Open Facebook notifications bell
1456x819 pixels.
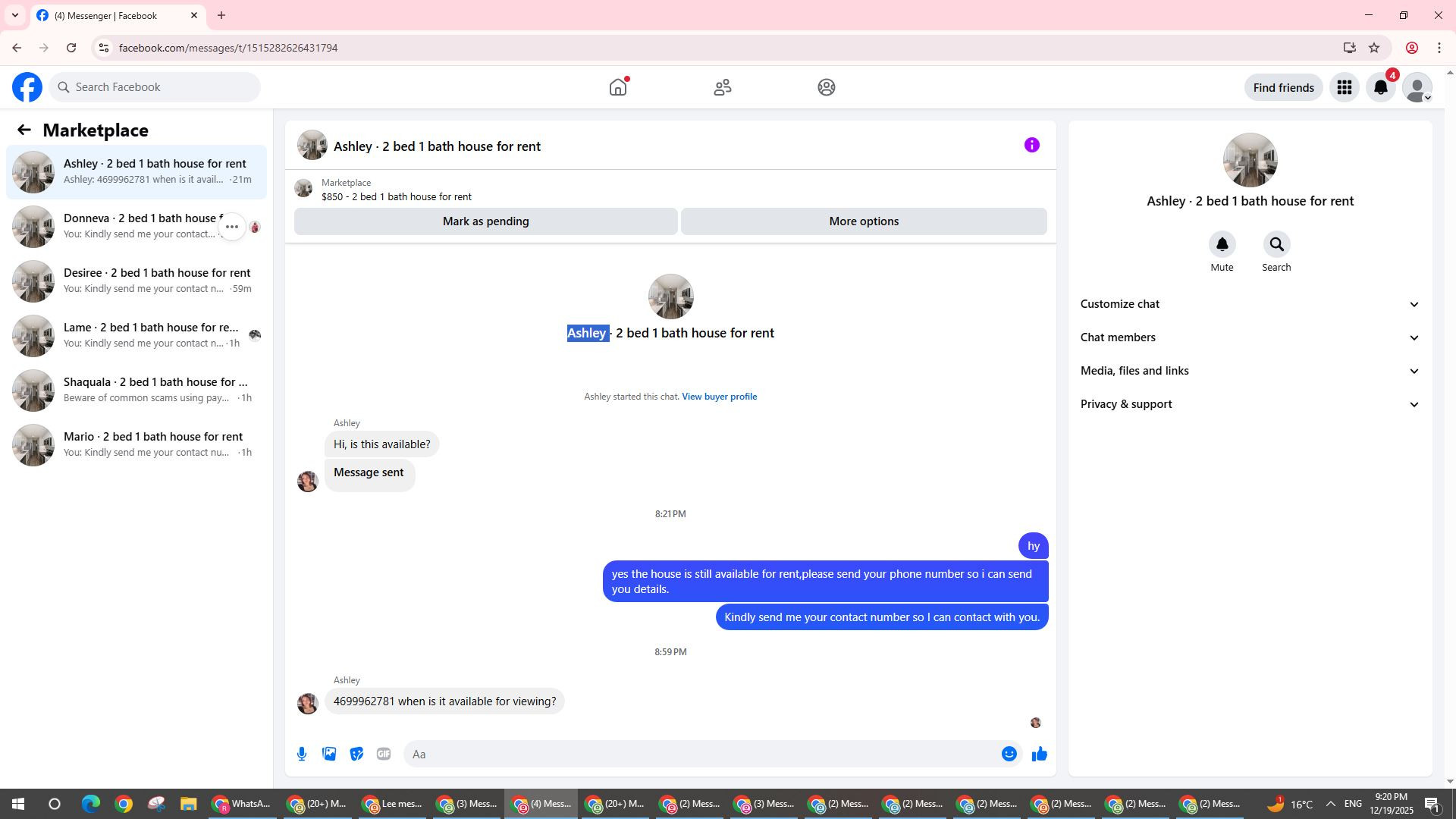click(1381, 88)
